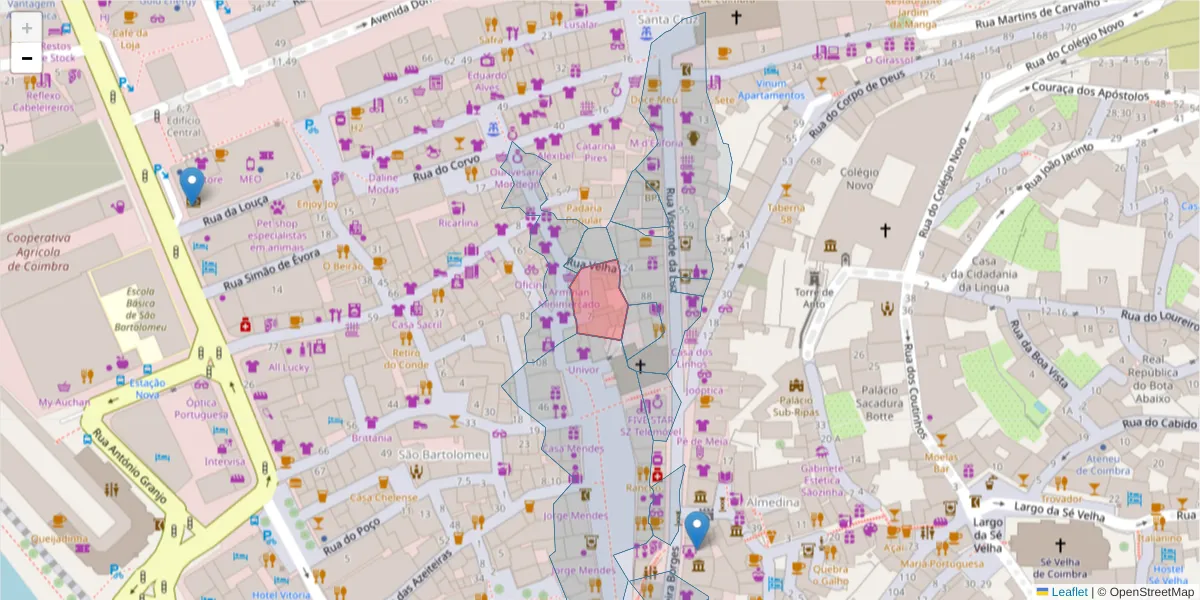
Task: Zoom in using the plus button
Action: coord(26,27)
